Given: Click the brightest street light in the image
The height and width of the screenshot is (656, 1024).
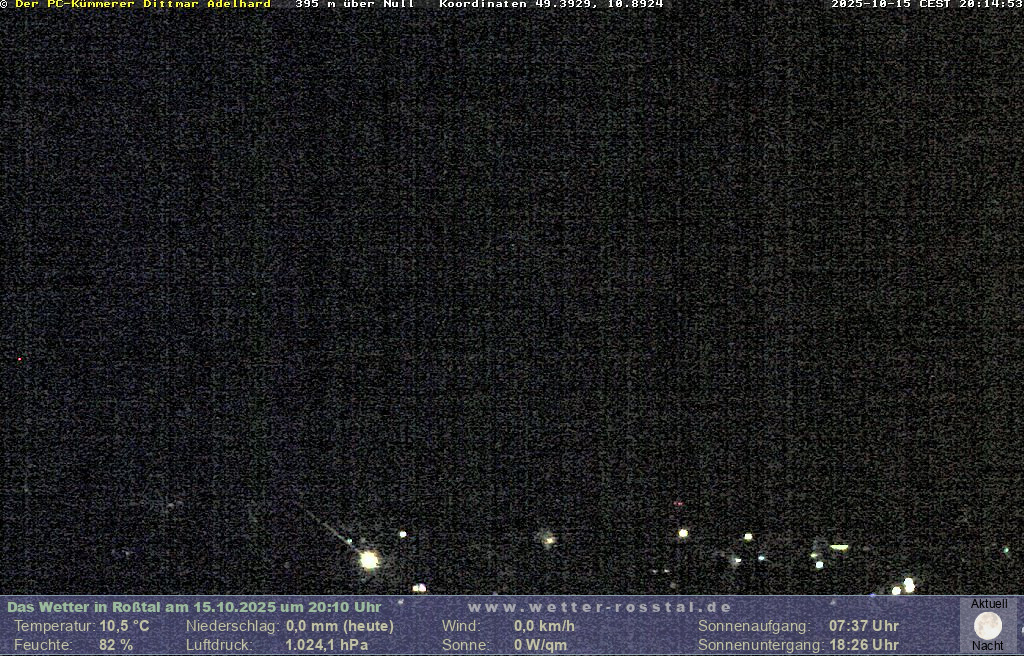Looking at the screenshot, I should [x=369, y=560].
